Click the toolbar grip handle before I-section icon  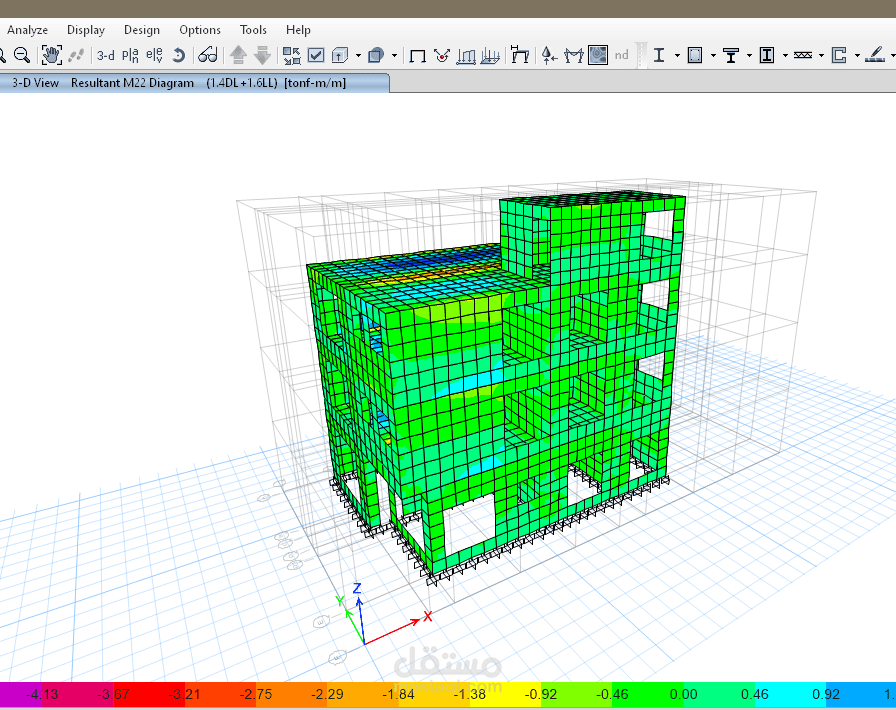tap(642, 55)
